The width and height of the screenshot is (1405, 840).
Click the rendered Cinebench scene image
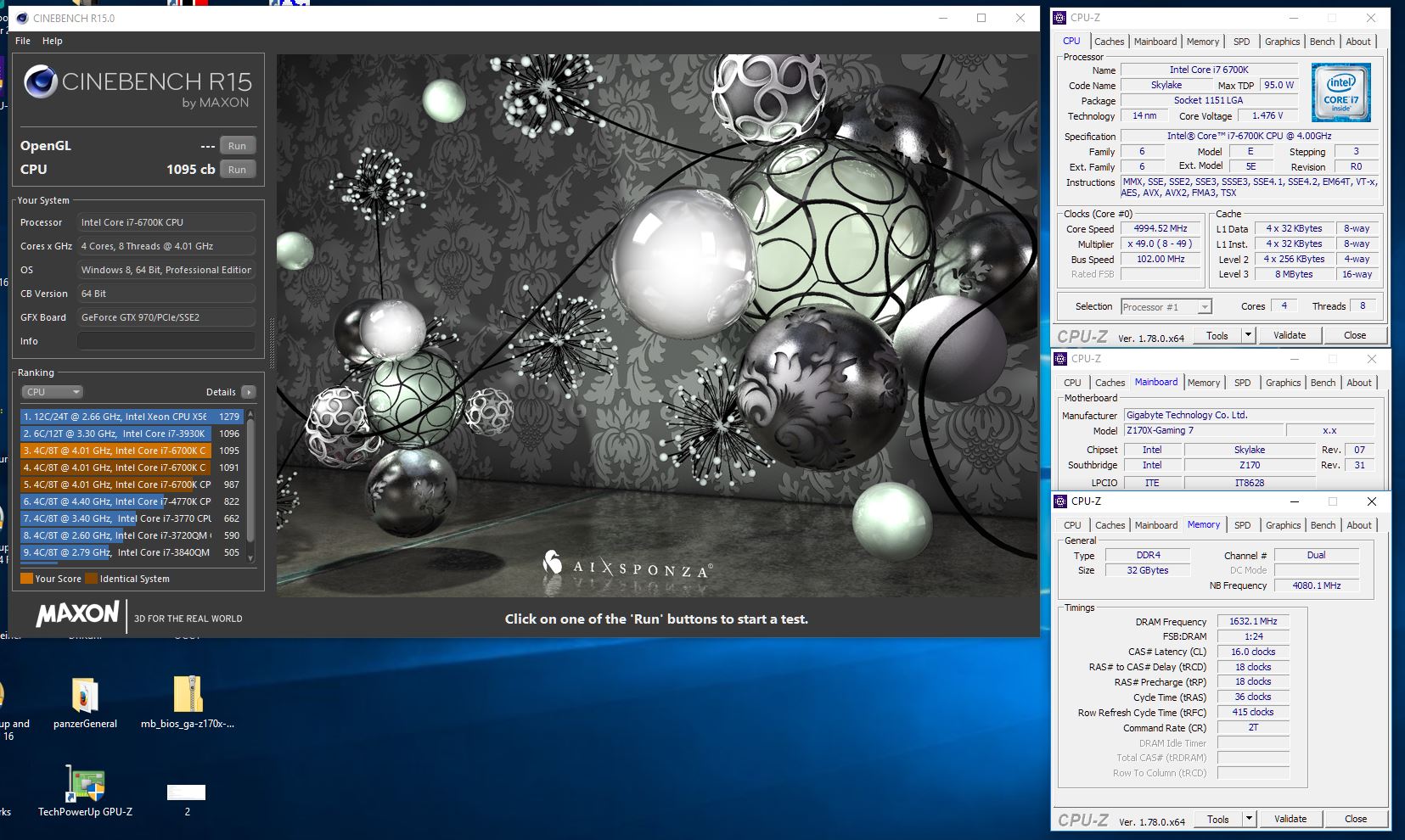[657, 326]
